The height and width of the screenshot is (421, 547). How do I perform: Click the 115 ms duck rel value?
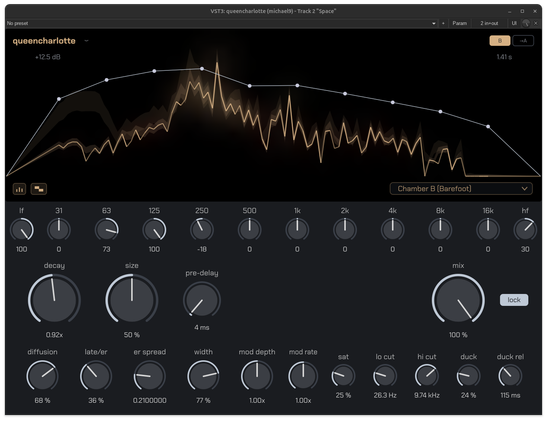510,395
